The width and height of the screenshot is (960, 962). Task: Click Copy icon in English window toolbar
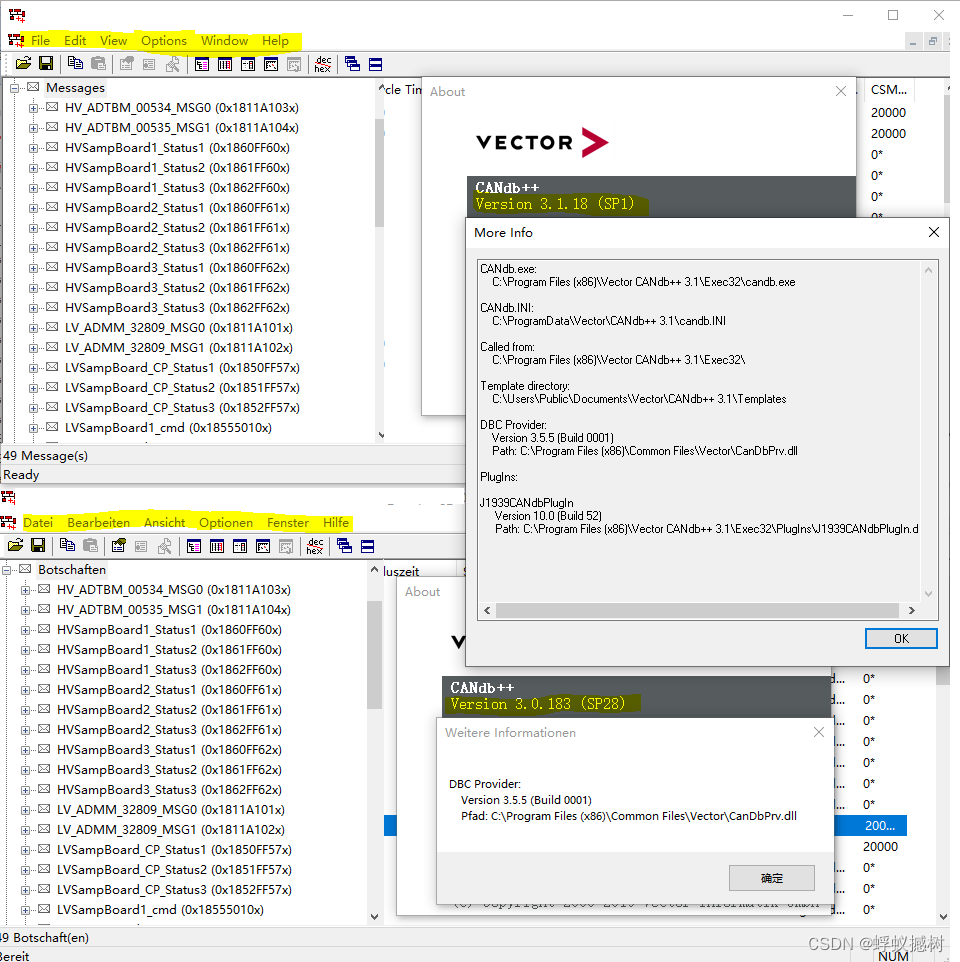click(x=75, y=63)
